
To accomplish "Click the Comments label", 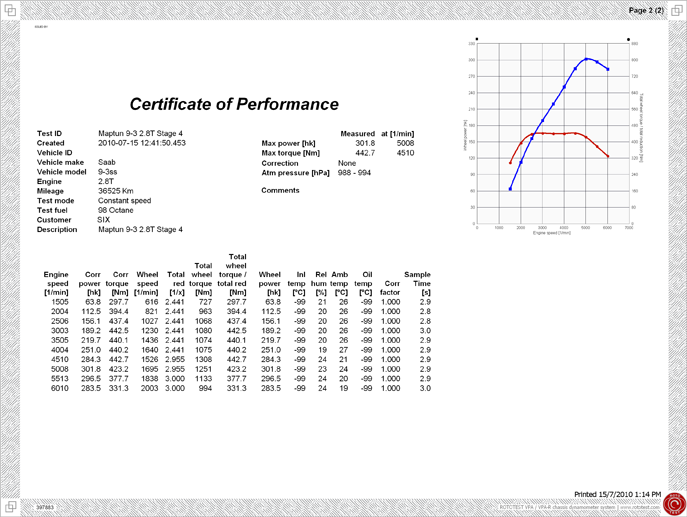I will pyautogui.click(x=280, y=190).
